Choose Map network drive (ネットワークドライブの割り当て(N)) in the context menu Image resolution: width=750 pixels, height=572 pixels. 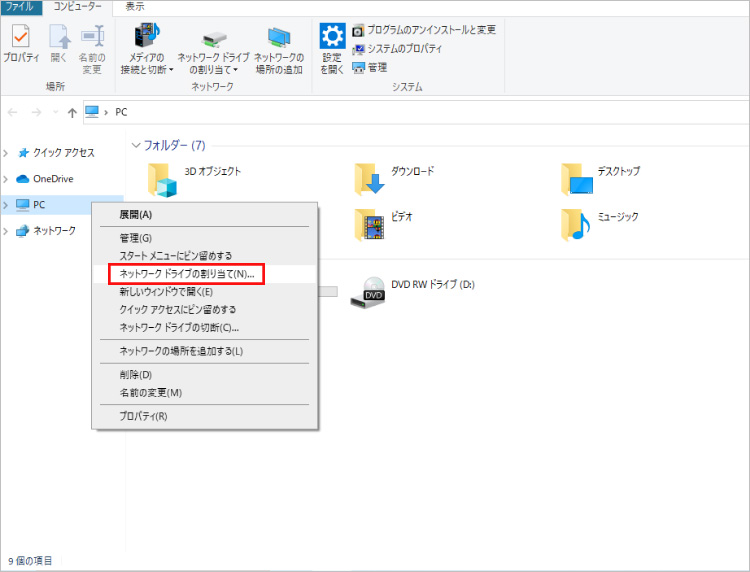tap(205, 274)
